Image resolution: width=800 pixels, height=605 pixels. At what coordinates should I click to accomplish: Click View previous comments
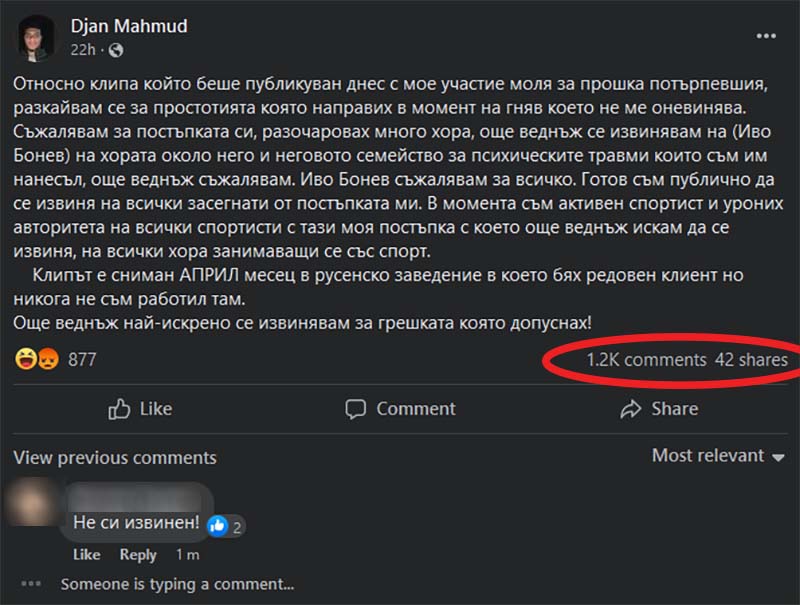[115, 458]
